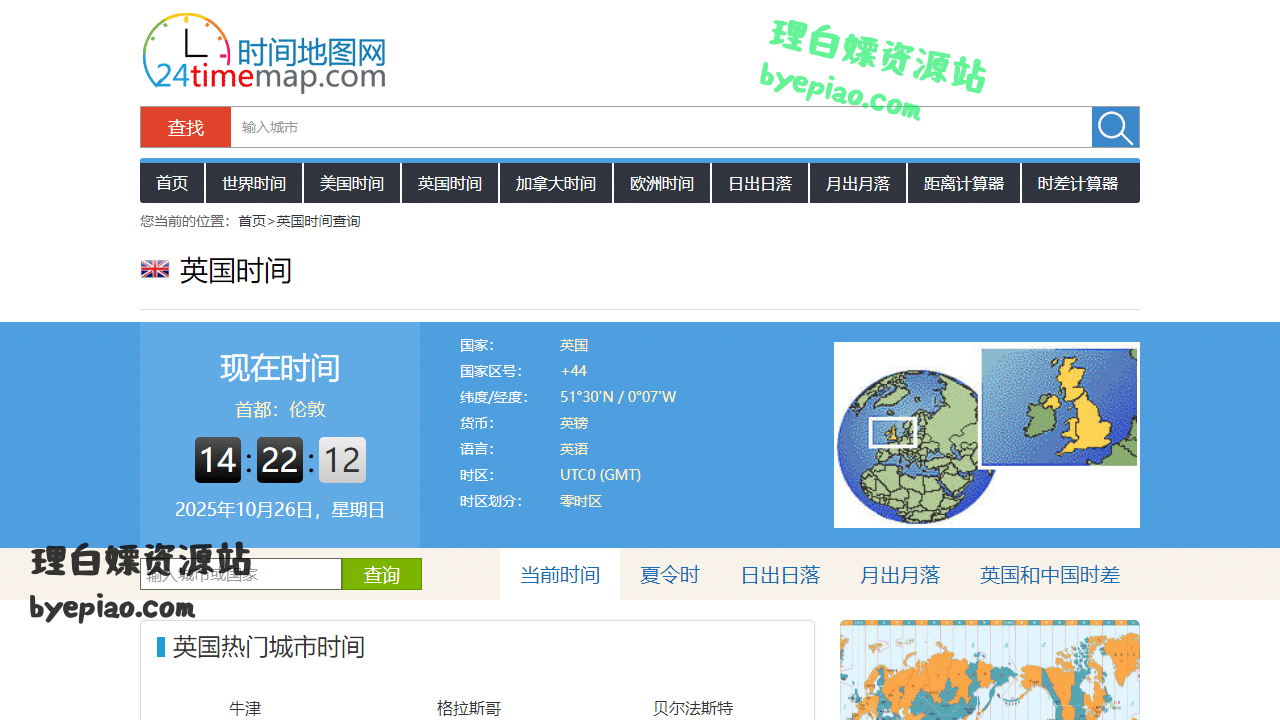Screen dimensions: 1280x720
Task: Open the 牛津 city time link
Action: (x=245, y=708)
